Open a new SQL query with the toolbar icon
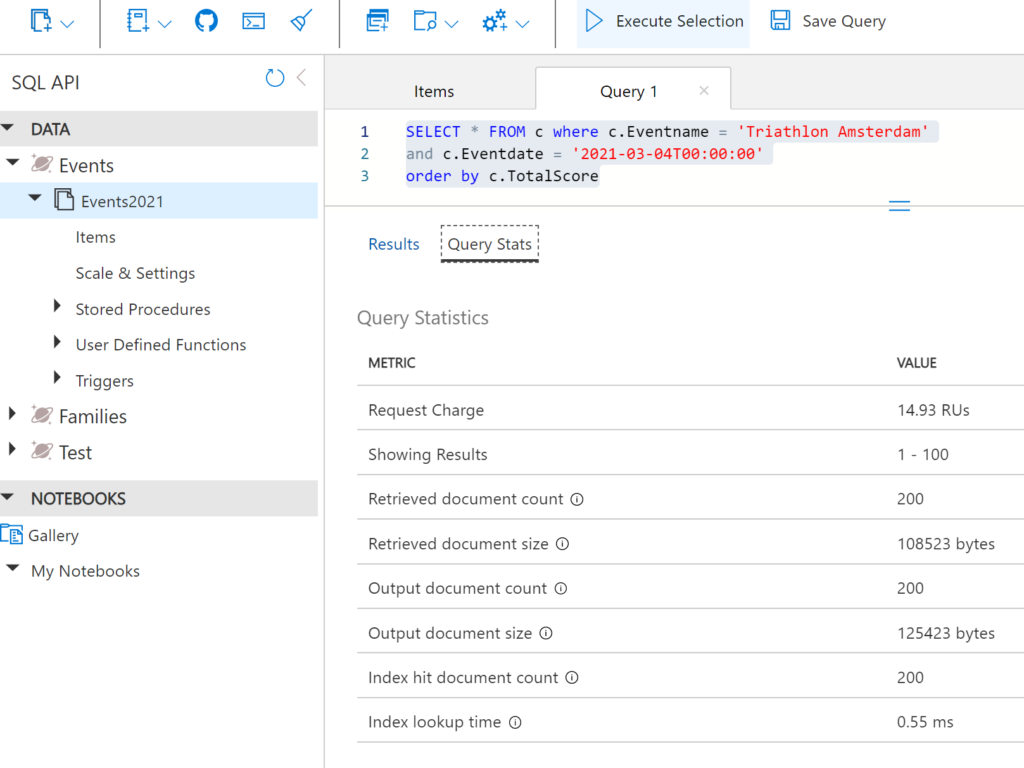The image size is (1024, 768). [x=40, y=21]
